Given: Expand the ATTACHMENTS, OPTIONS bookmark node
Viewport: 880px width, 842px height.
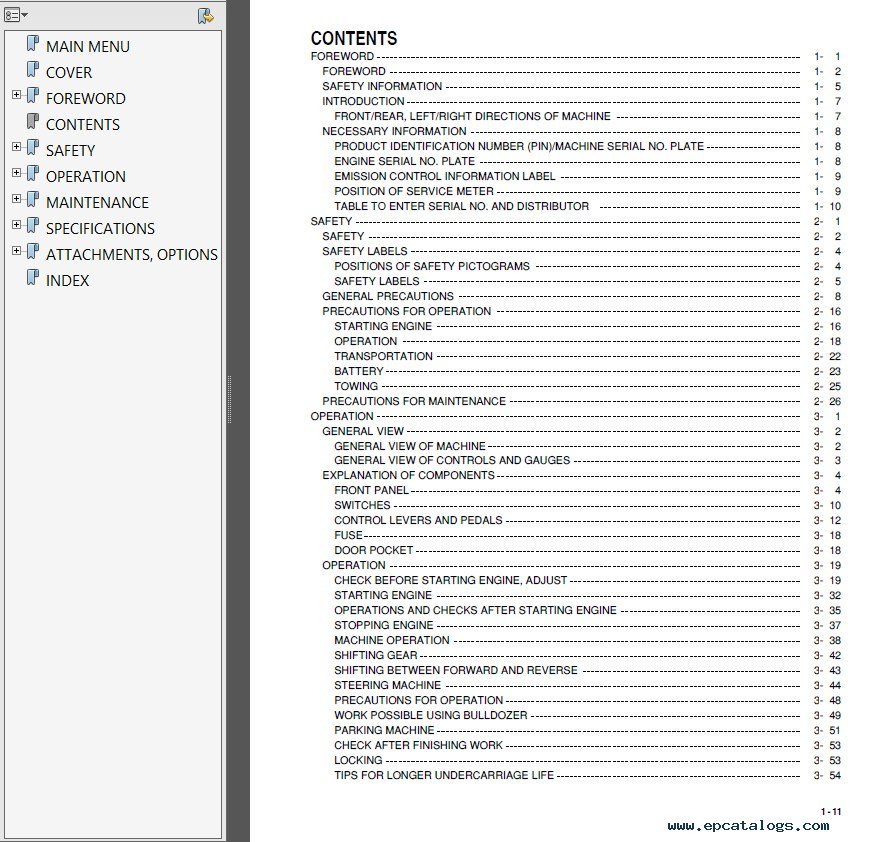Looking at the screenshot, I should click(x=16, y=251).
